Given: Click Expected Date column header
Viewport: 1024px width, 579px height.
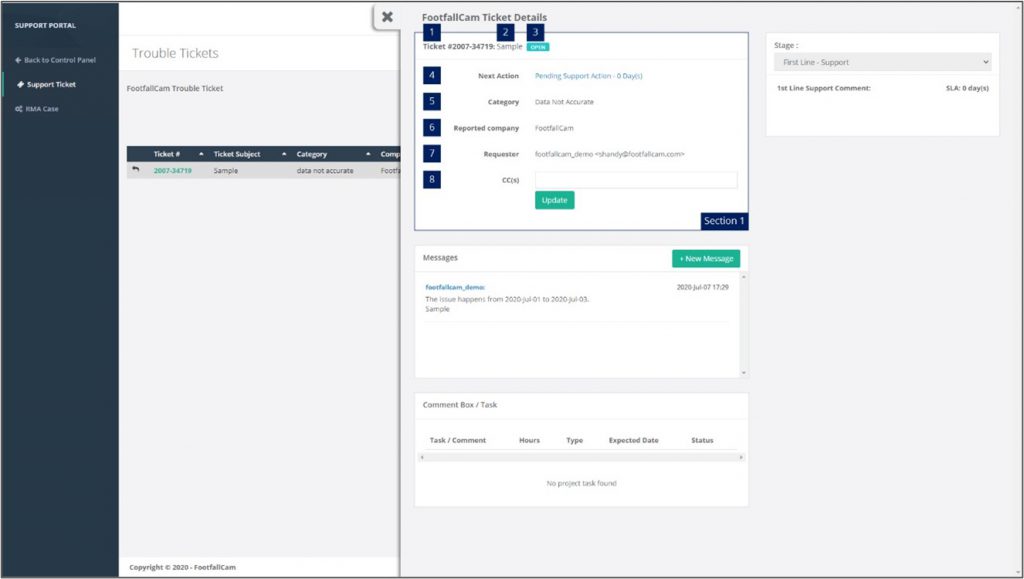Looking at the screenshot, I should (633, 441).
